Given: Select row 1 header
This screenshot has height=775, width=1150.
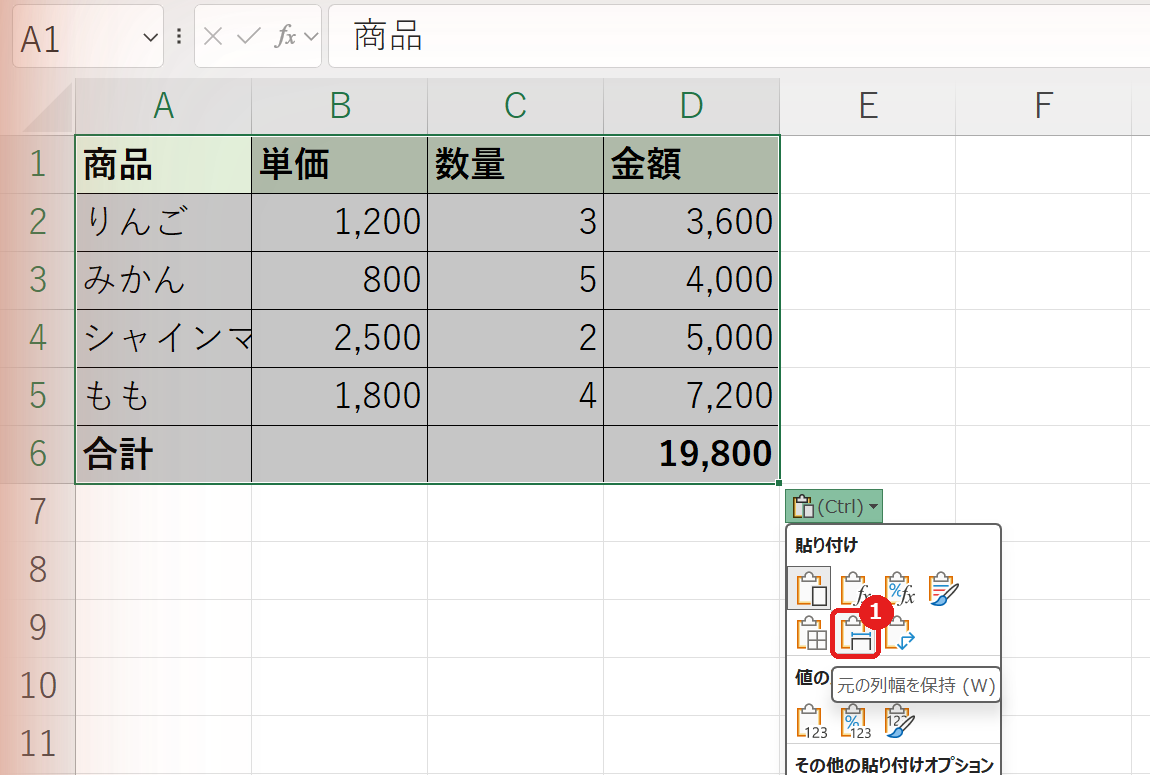Looking at the screenshot, I should (x=38, y=164).
